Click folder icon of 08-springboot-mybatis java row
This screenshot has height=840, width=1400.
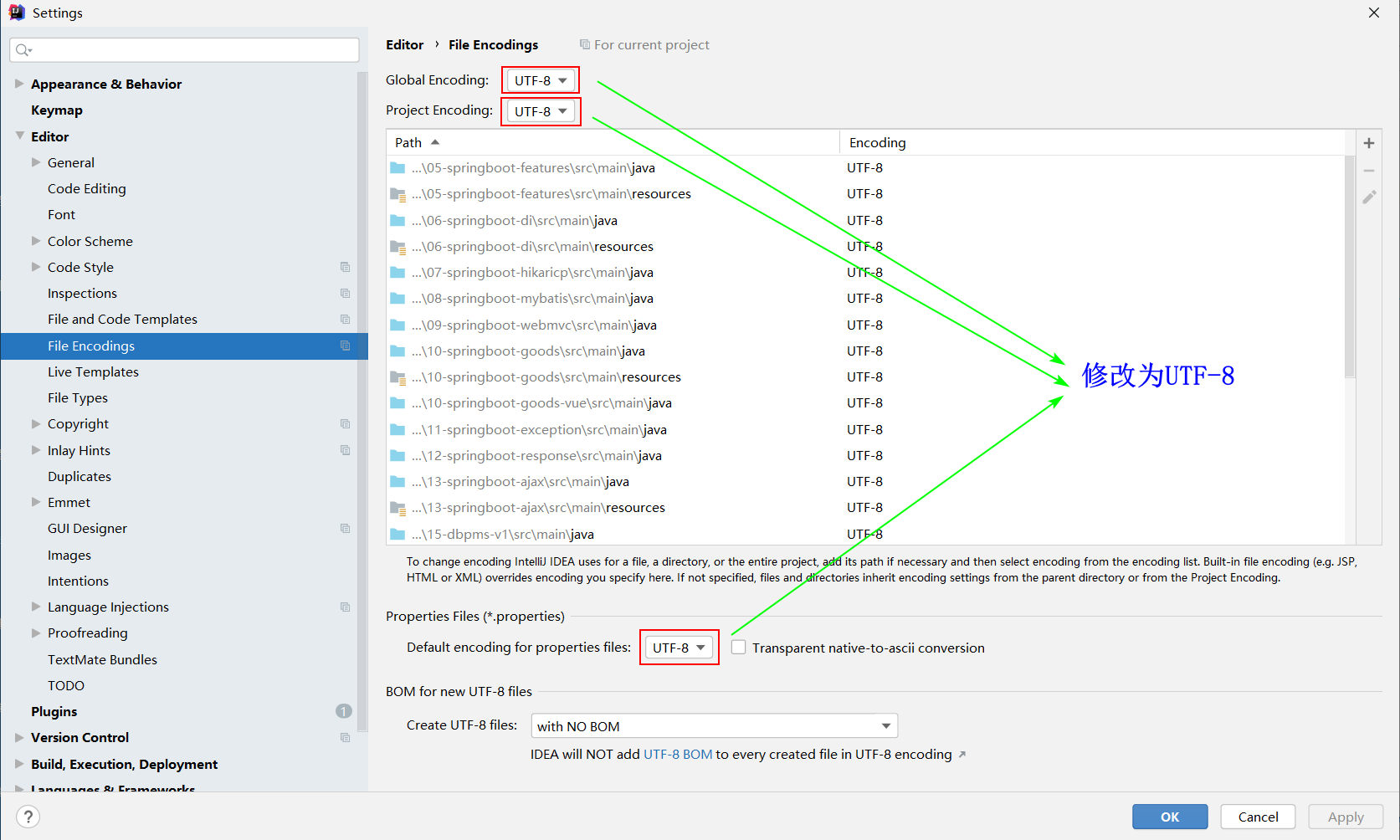pyautogui.click(x=397, y=299)
